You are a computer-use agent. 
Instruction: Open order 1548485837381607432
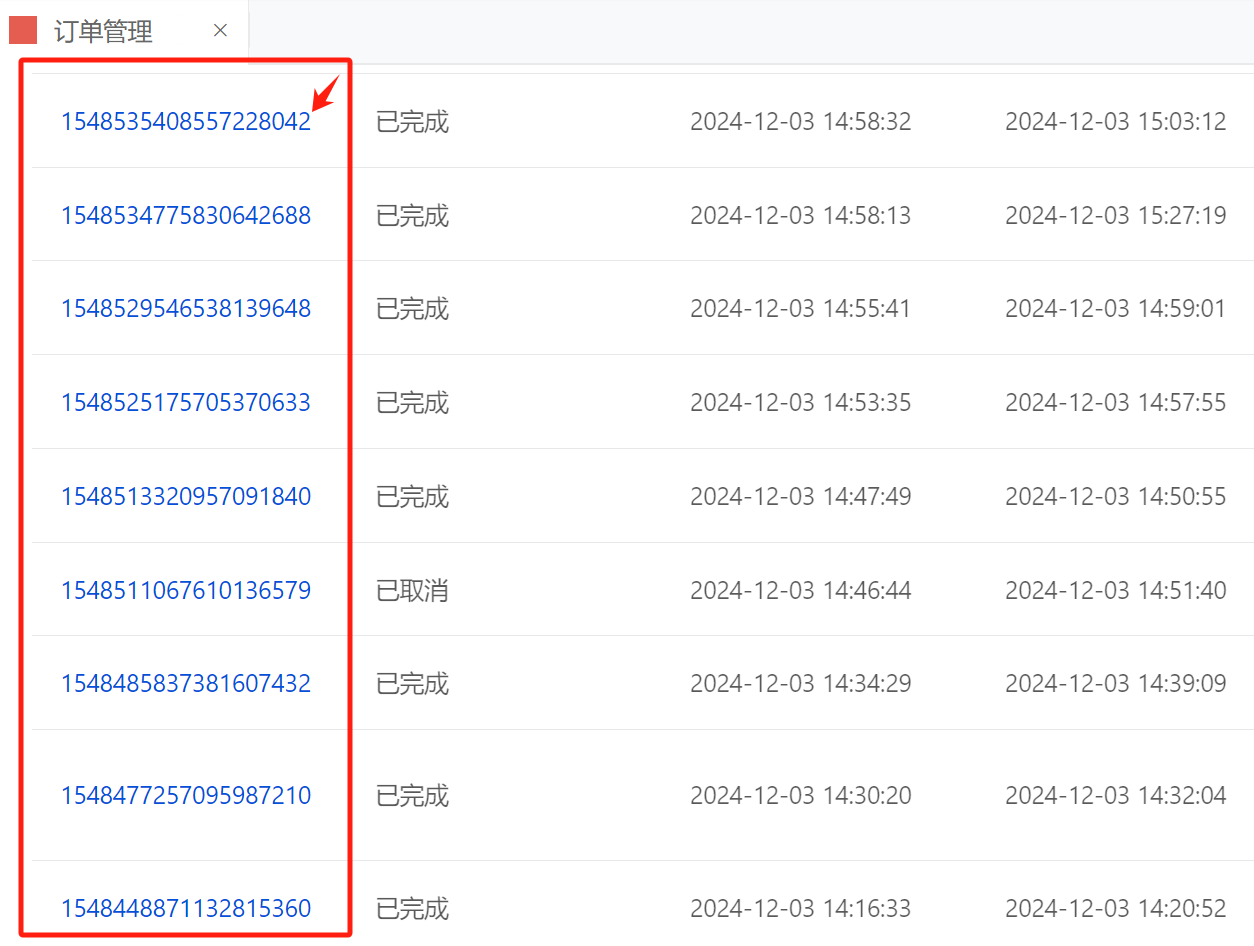coord(186,684)
